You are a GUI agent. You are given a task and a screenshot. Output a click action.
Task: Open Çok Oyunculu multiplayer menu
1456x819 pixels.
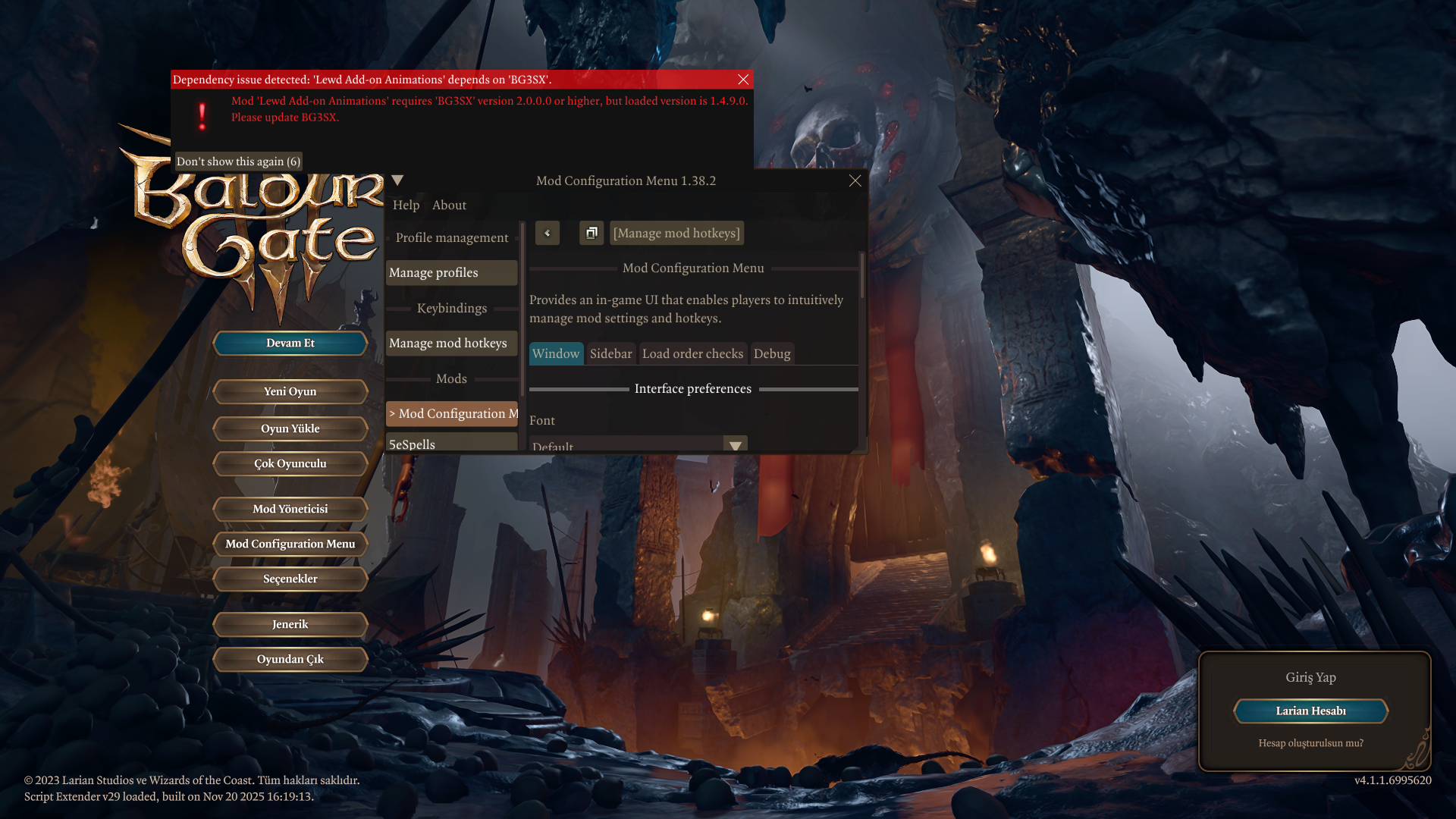290,463
